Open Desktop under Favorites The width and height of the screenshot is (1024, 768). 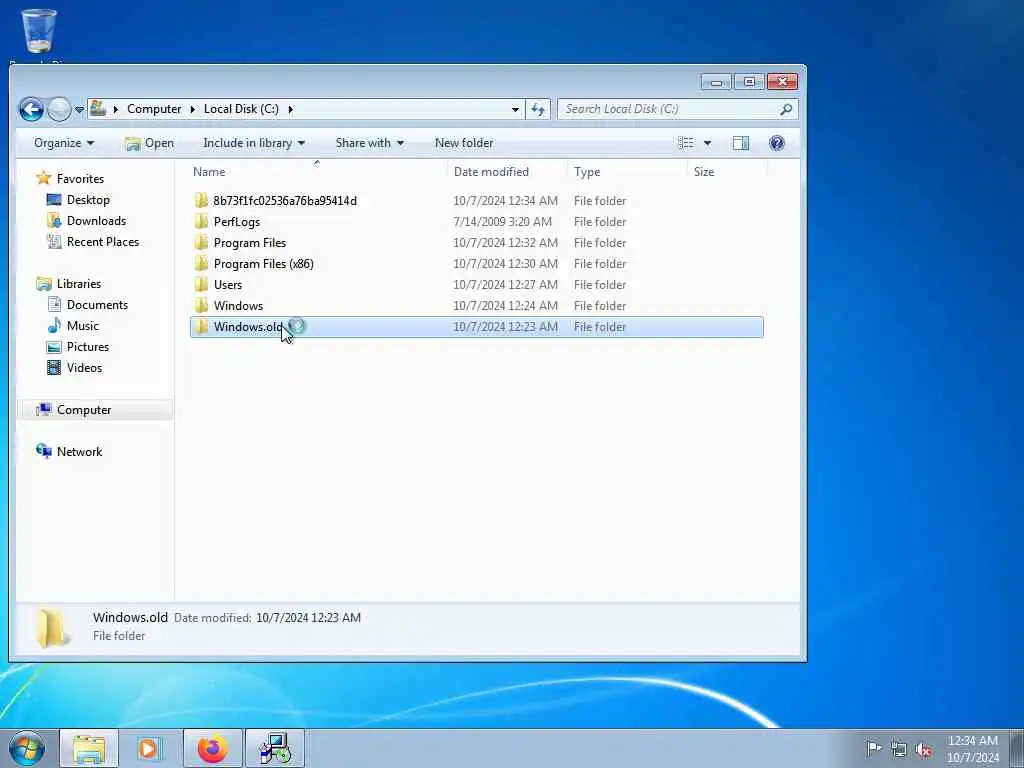point(88,200)
